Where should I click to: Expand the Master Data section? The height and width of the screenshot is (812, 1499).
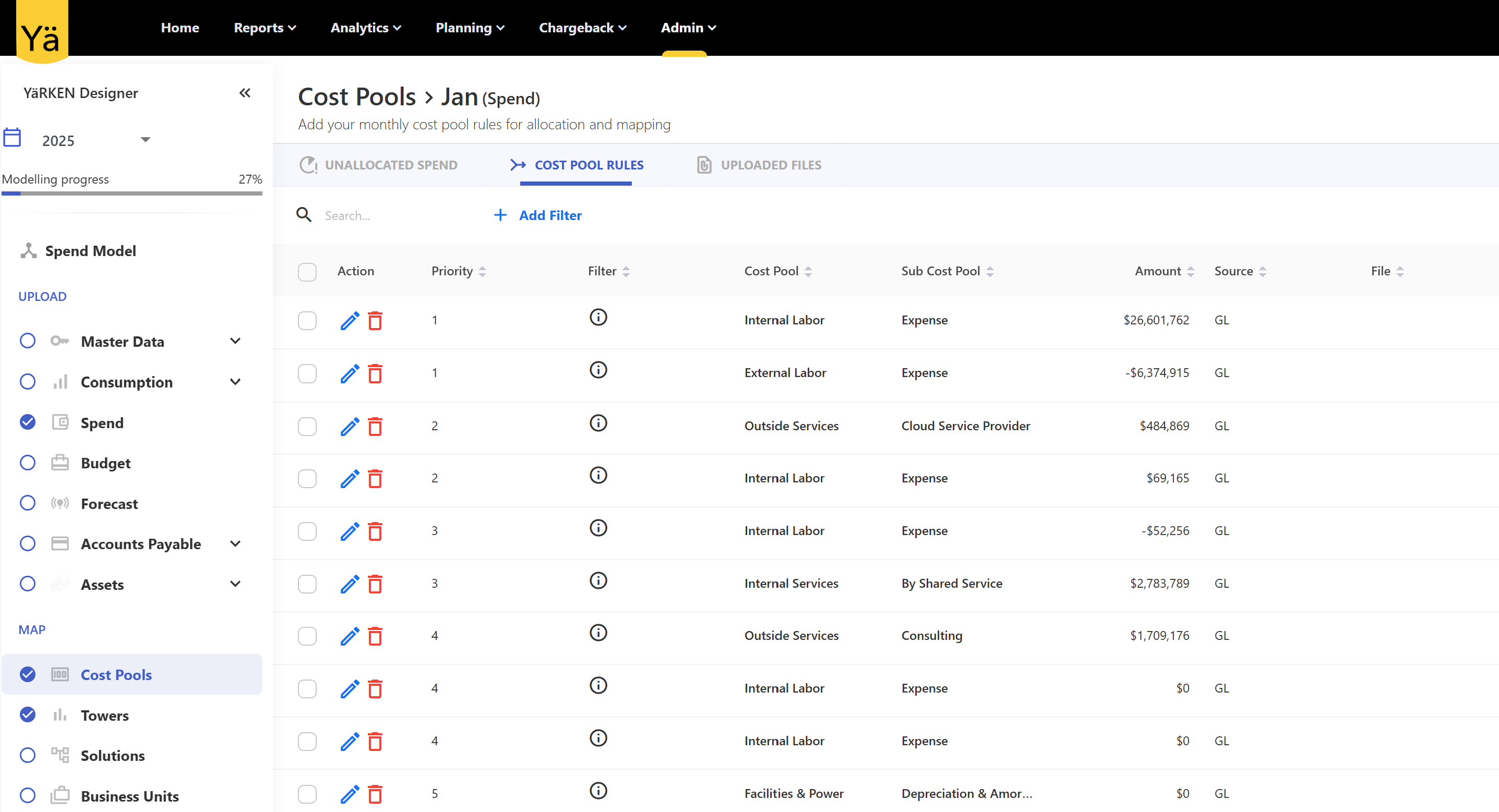[235, 342]
